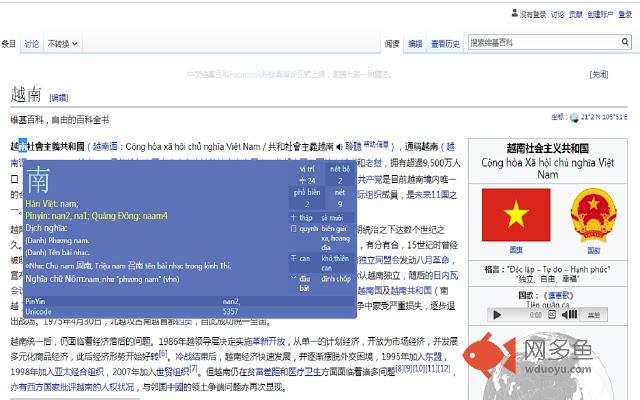Open the Vietnam national emblem thumbnail

pos(594,216)
